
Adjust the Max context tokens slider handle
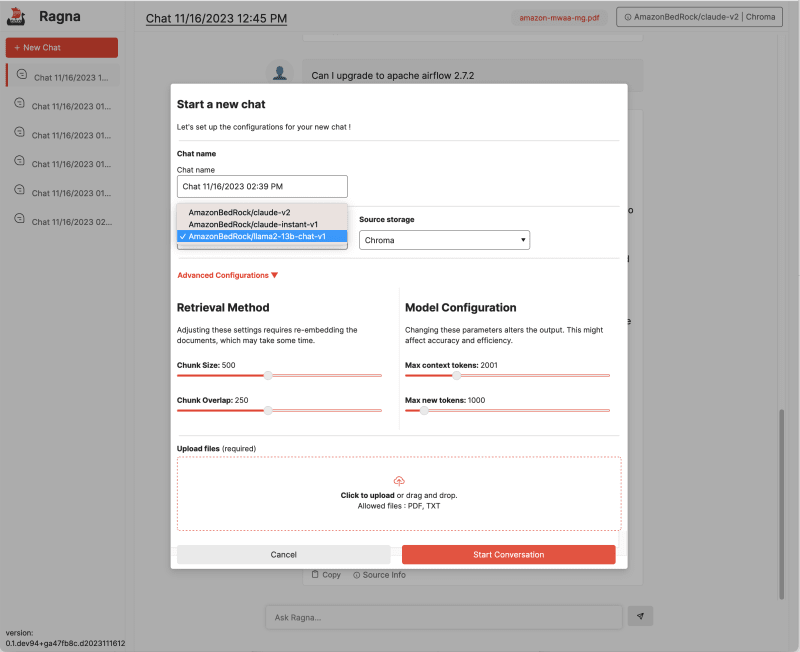pyautogui.click(x=457, y=375)
